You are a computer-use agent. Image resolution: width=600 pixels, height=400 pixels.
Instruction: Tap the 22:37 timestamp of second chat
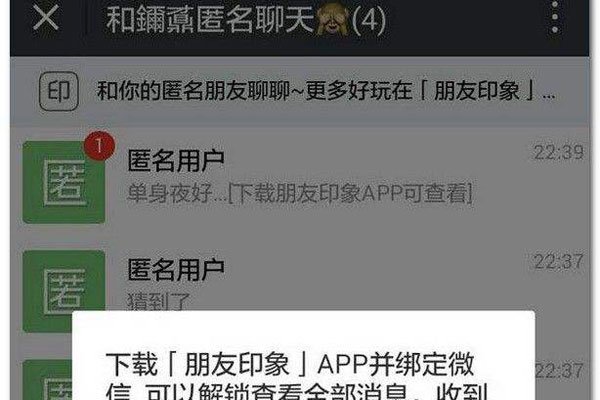click(558, 262)
